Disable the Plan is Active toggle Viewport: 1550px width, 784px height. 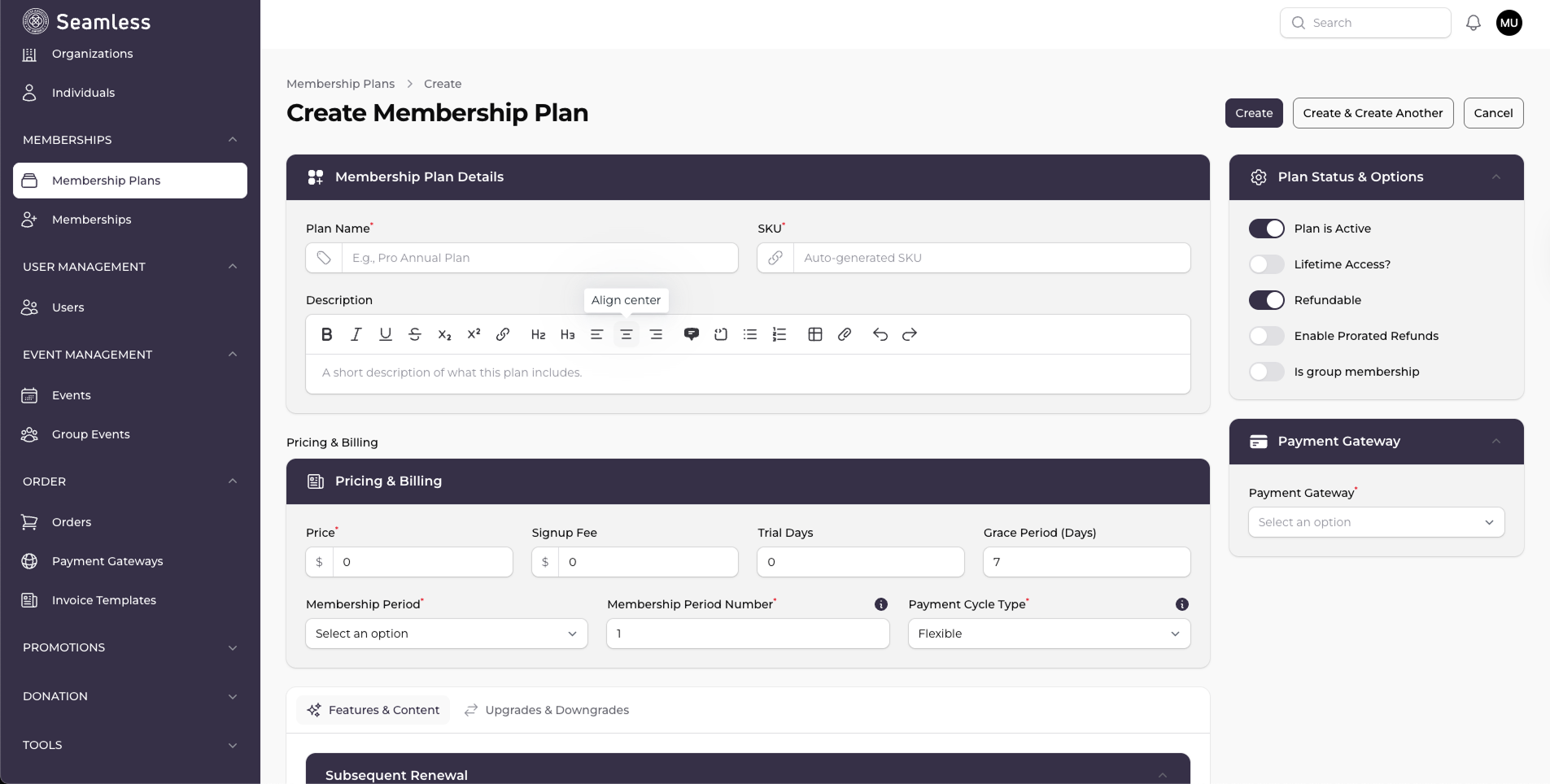pos(1266,229)
